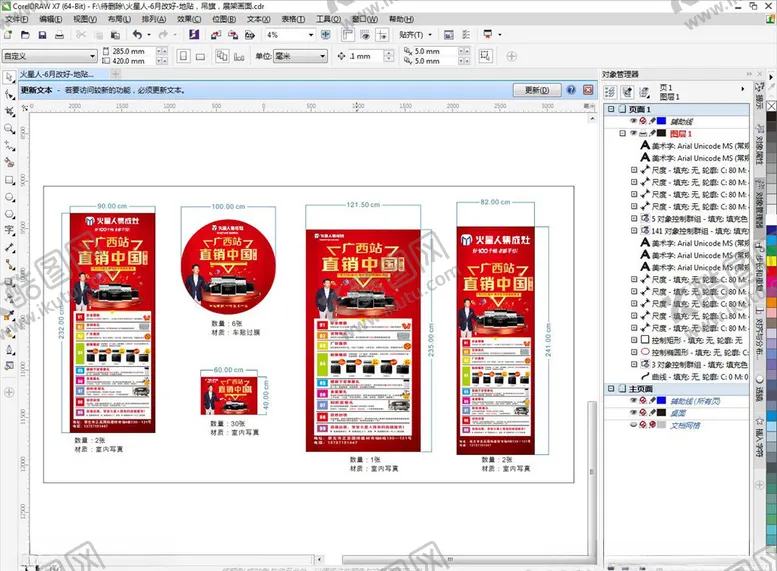Click the Layer manager view icon in Object Manager
The image size is (777, 571).
point(644,92)
